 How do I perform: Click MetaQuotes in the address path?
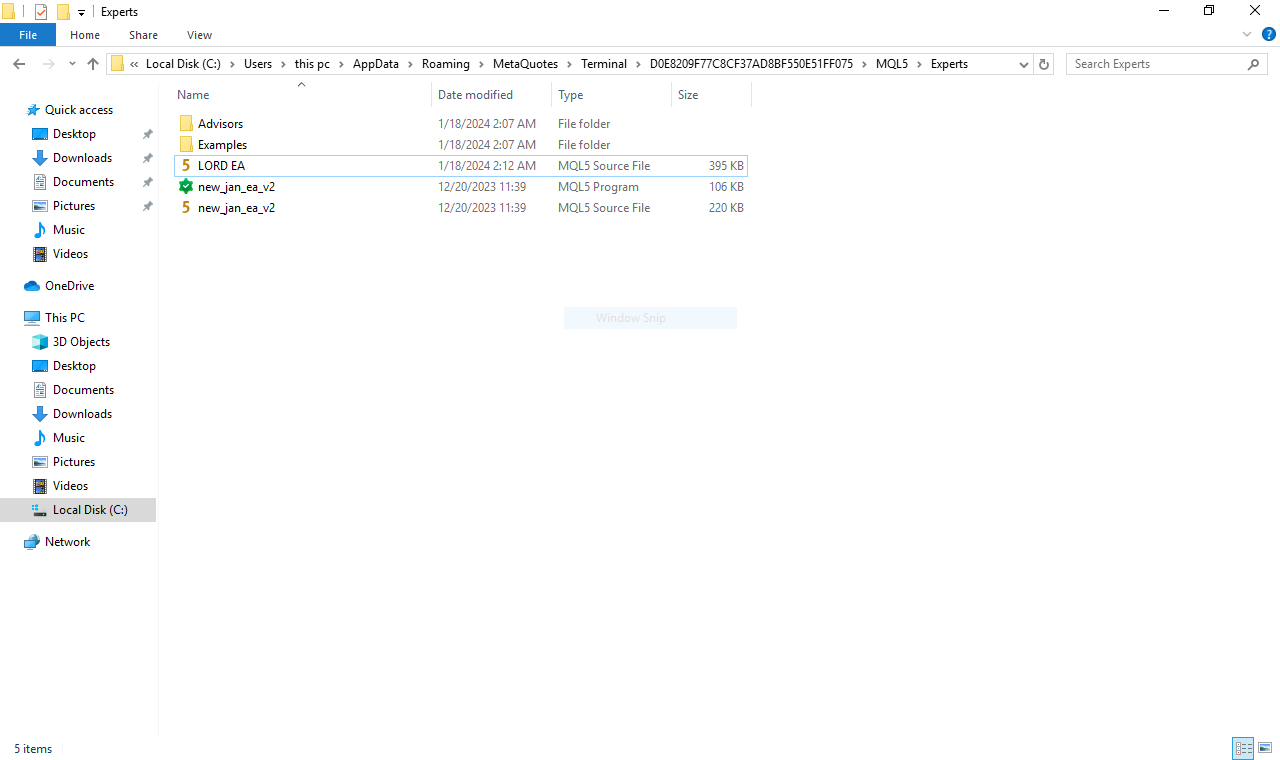(525, 64)
